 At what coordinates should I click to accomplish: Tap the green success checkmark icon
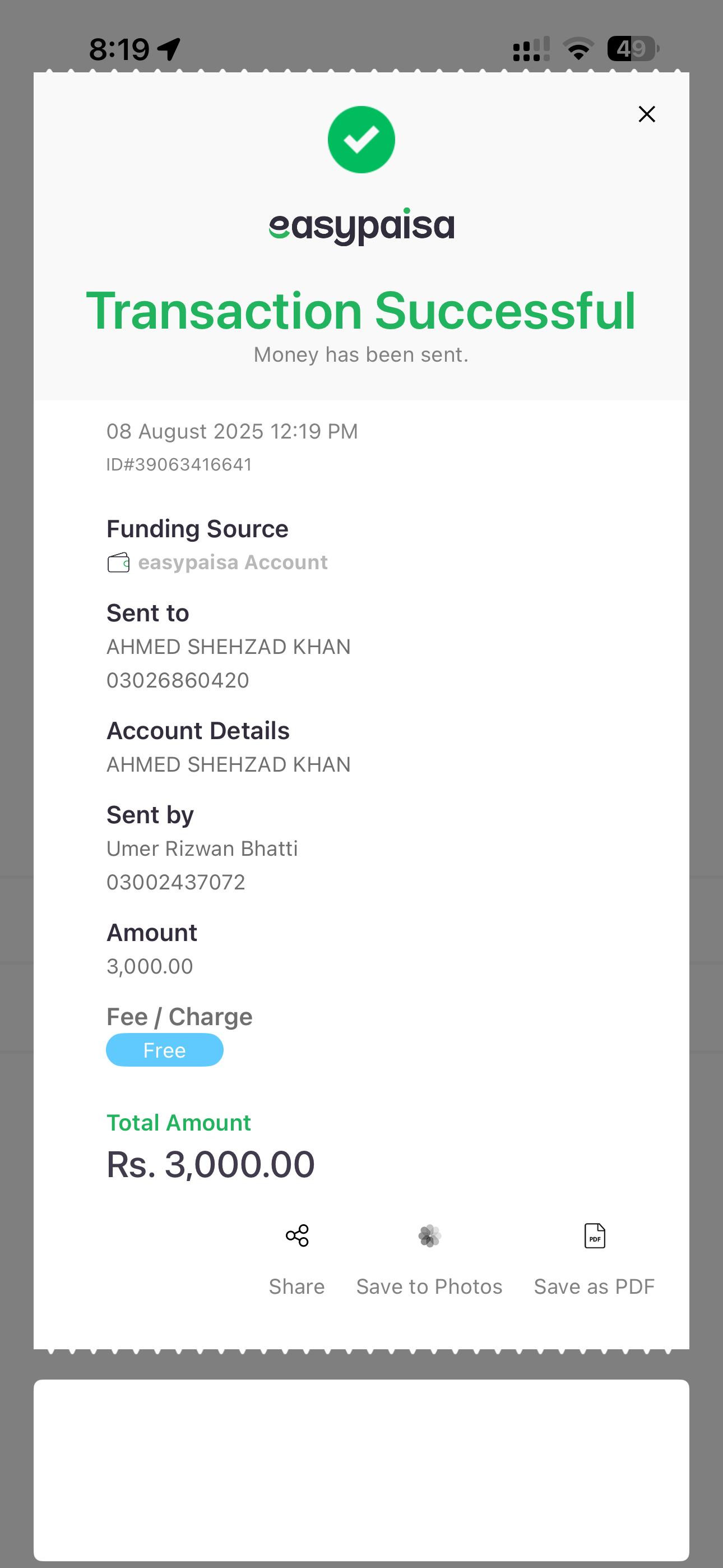tap(361, 140)
